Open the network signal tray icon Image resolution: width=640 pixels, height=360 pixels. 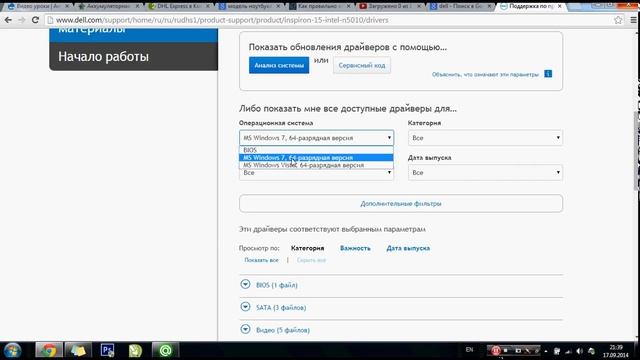click(x=568, y=351)
